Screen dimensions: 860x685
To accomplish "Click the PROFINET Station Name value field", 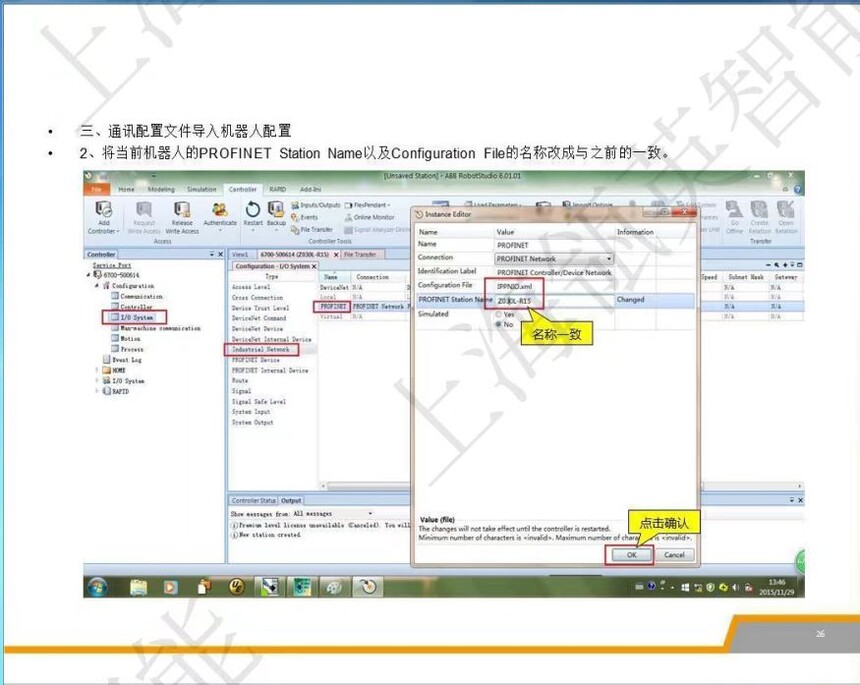I will (x=554, y=301).
